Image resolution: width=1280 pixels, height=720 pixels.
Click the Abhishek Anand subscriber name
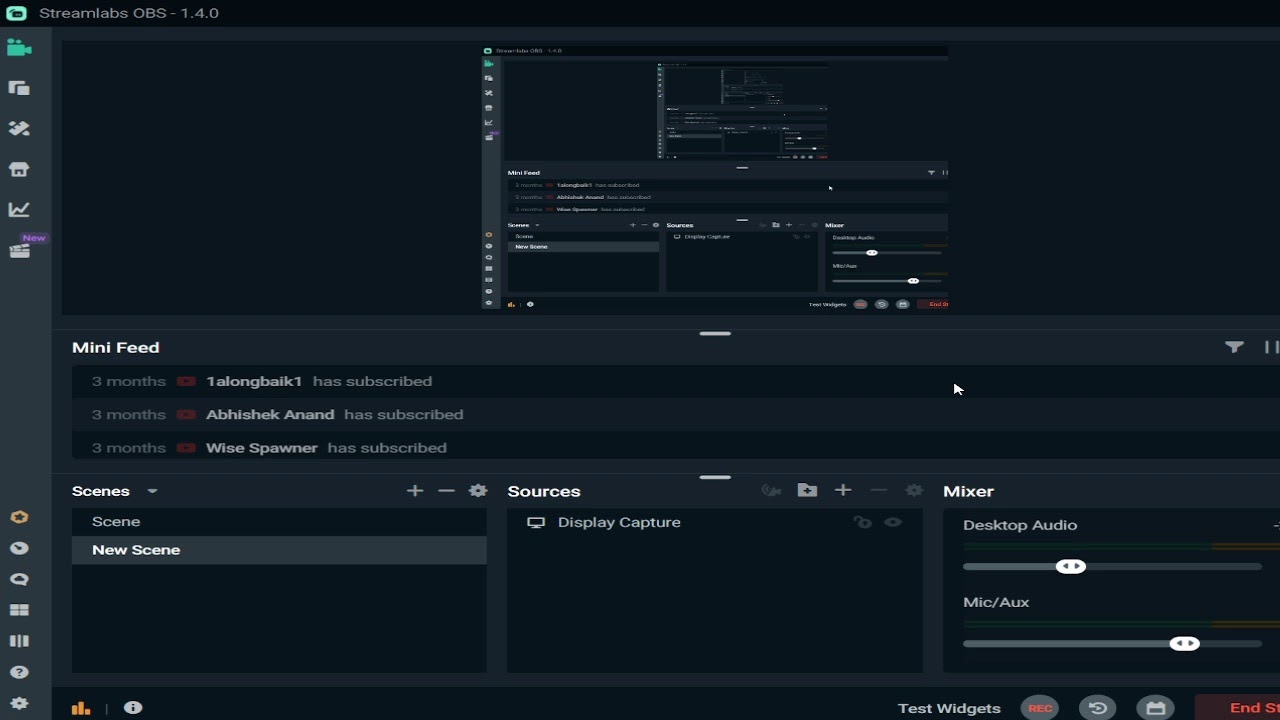pos(270,414)
